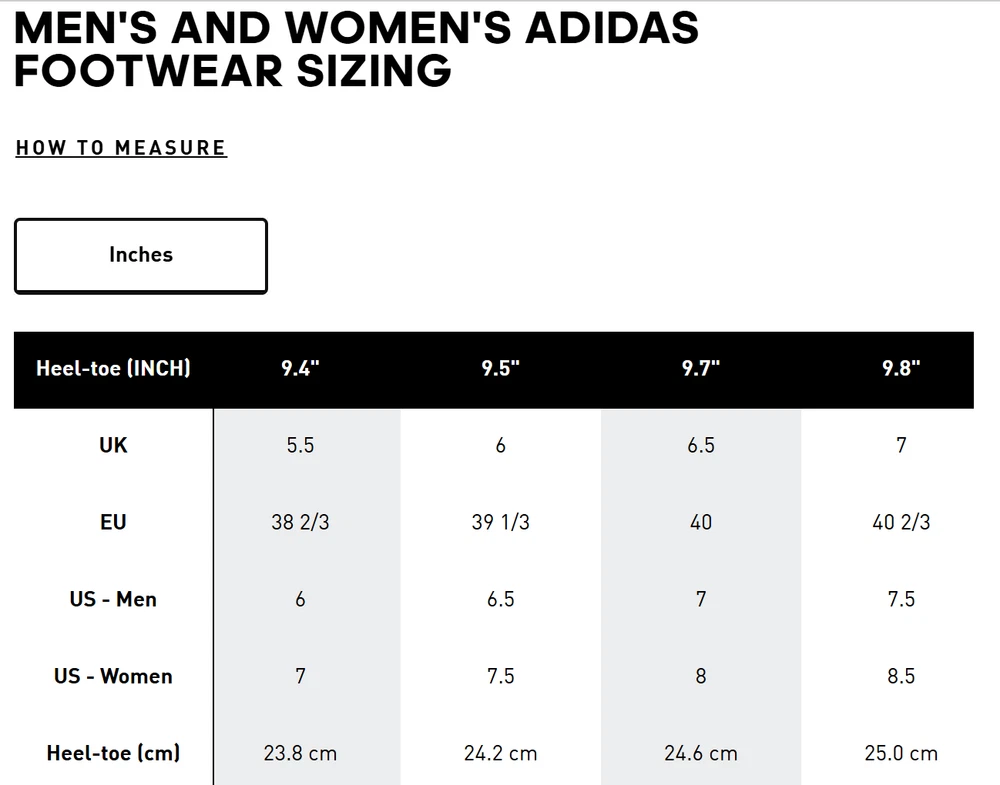Click US Men size 6.5 cell

click(500, 599)
